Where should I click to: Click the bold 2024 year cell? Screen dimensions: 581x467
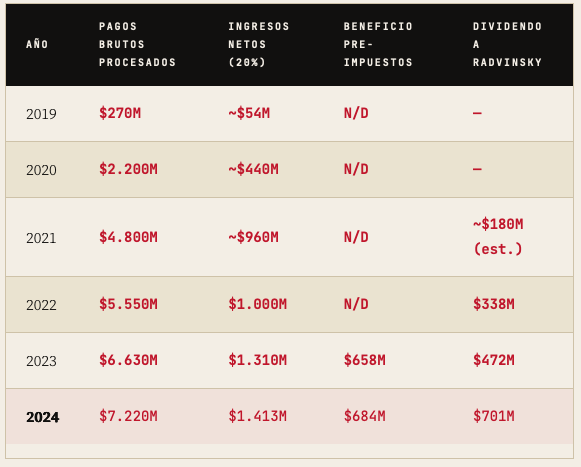(43, 417)
